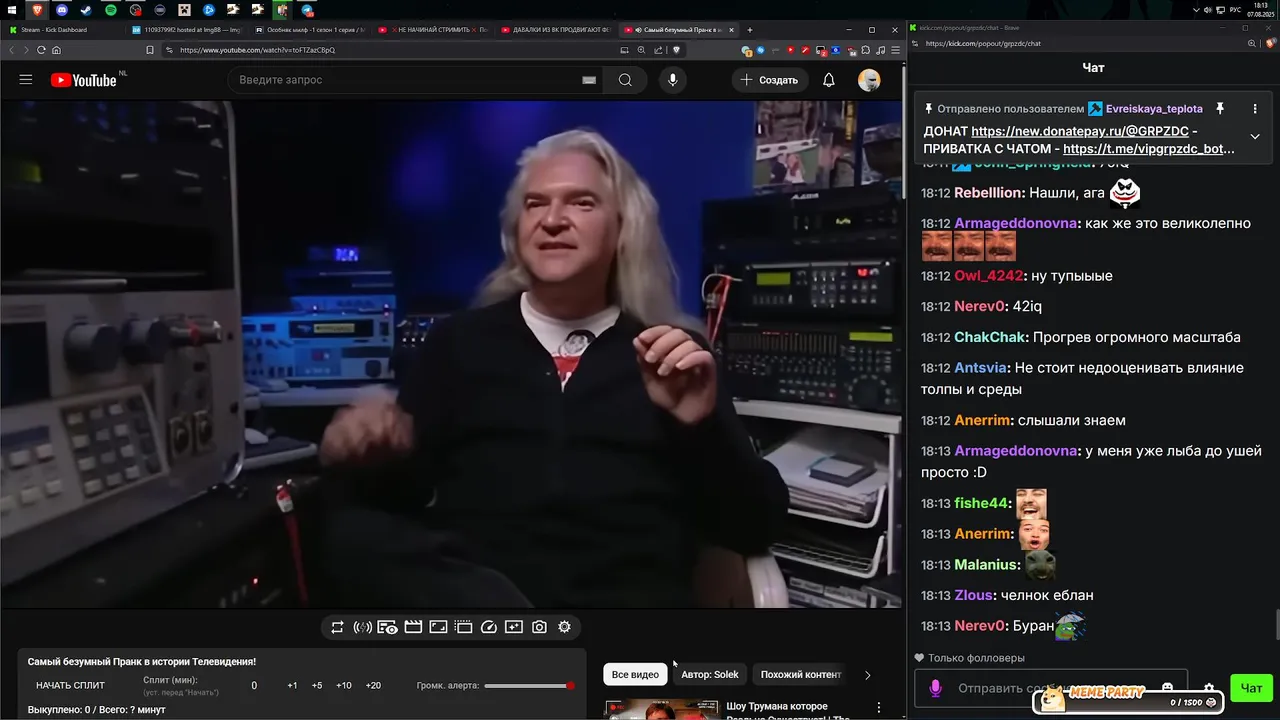
Task: Take screenshot with camera icon
Action: 539,627
